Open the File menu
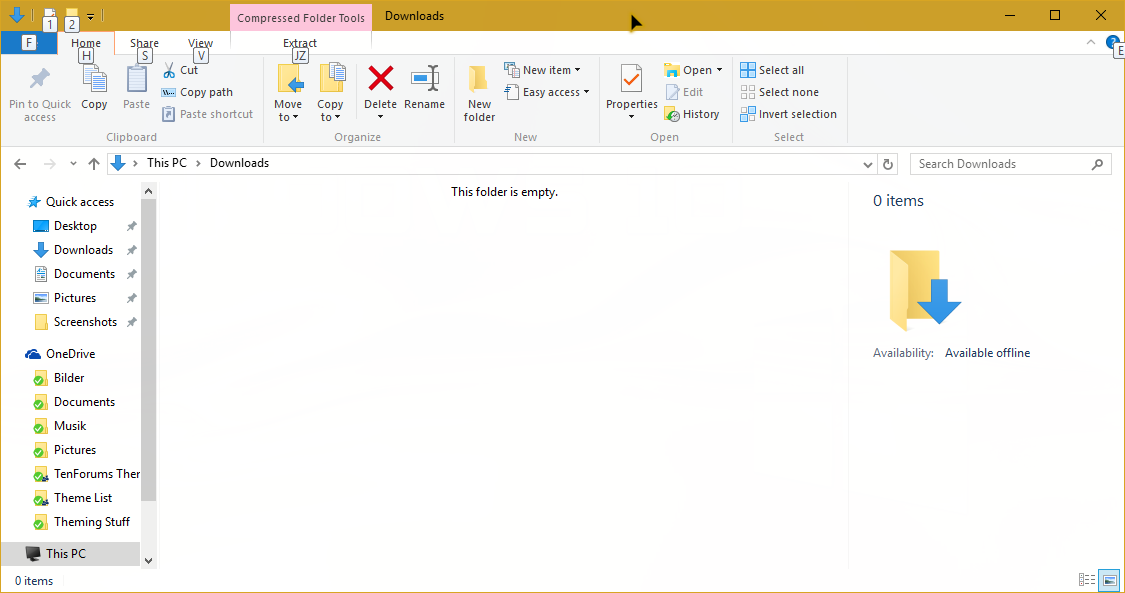1125x593 pixels. pyautogui.click(x=29, y=42)
